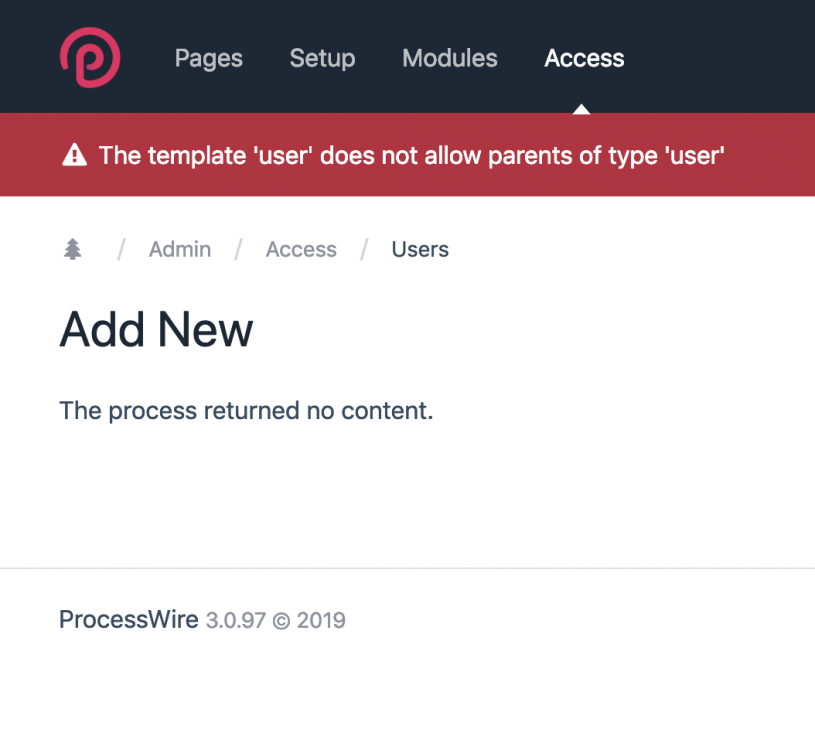
Task: Click the slash separator between Admin and Access
Action: tap(238, 249)
